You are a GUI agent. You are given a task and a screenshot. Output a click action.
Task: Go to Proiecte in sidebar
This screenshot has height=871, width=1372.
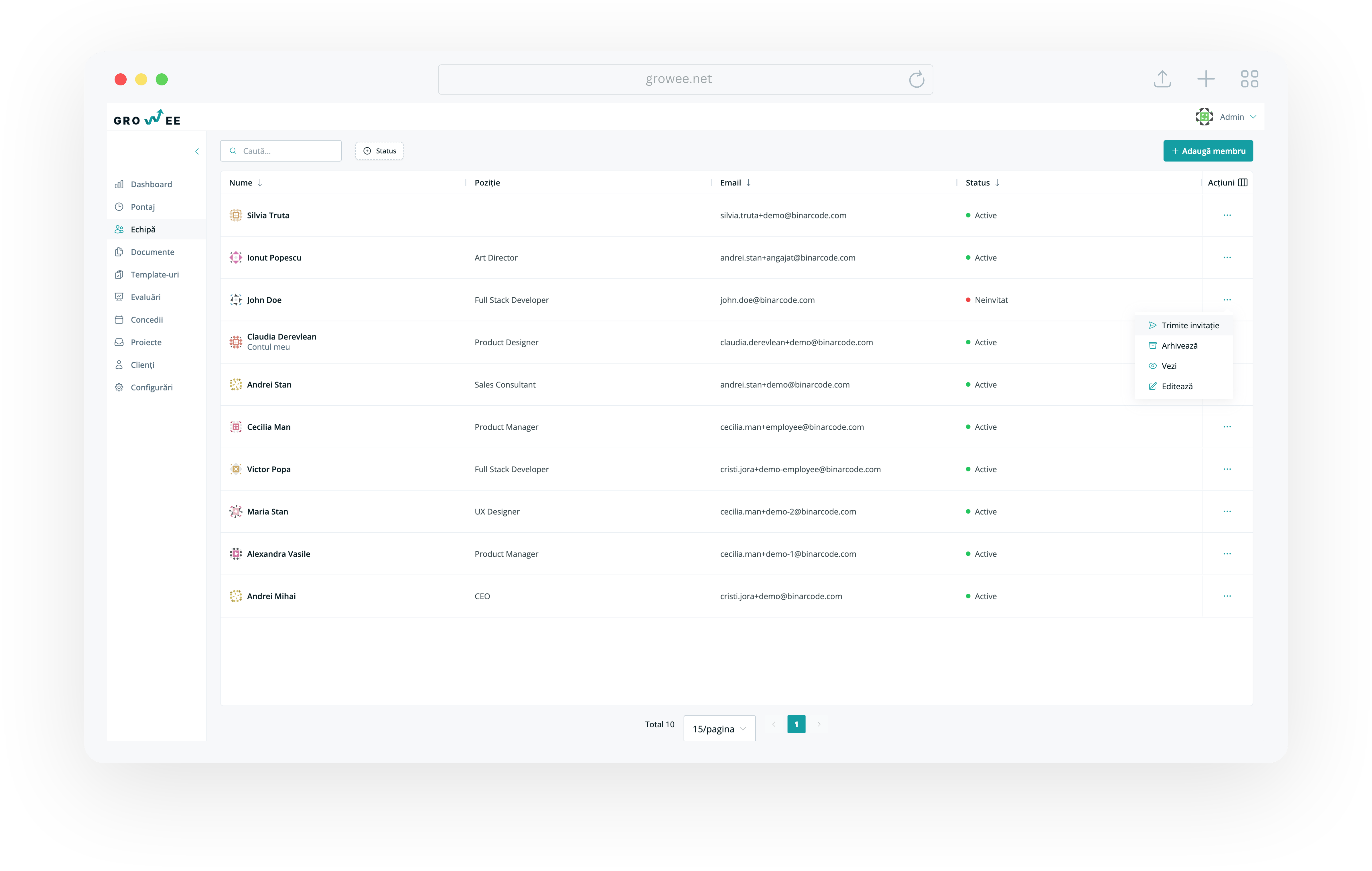point(146,342)
